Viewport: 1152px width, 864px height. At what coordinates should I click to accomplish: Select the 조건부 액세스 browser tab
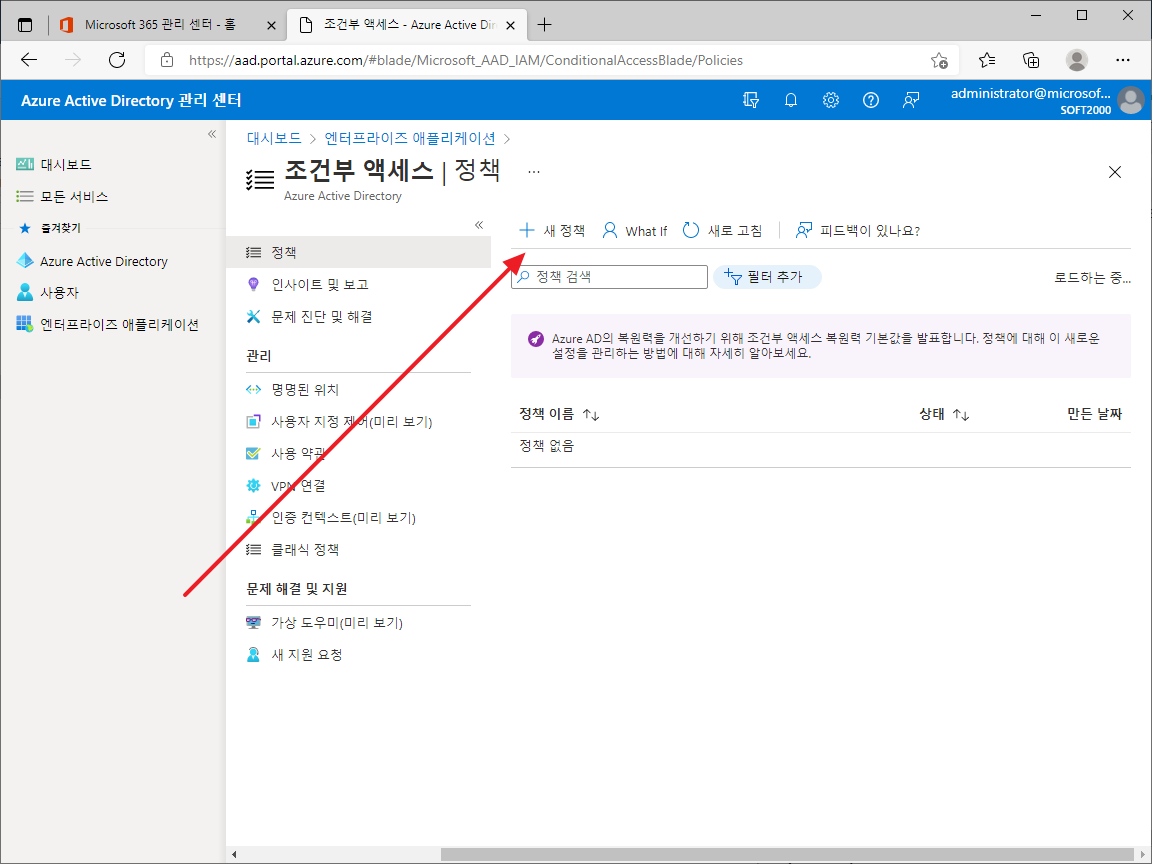408,24
